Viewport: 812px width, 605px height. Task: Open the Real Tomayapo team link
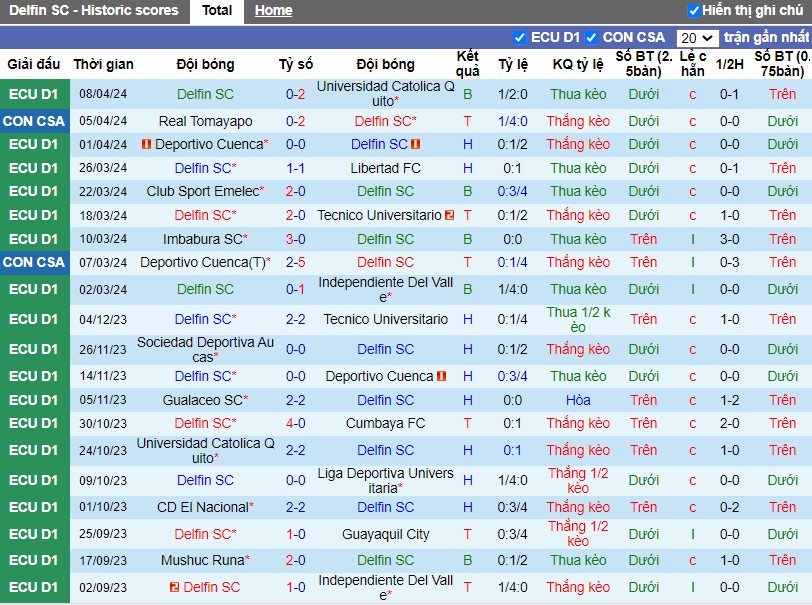[x=206, y=121]
